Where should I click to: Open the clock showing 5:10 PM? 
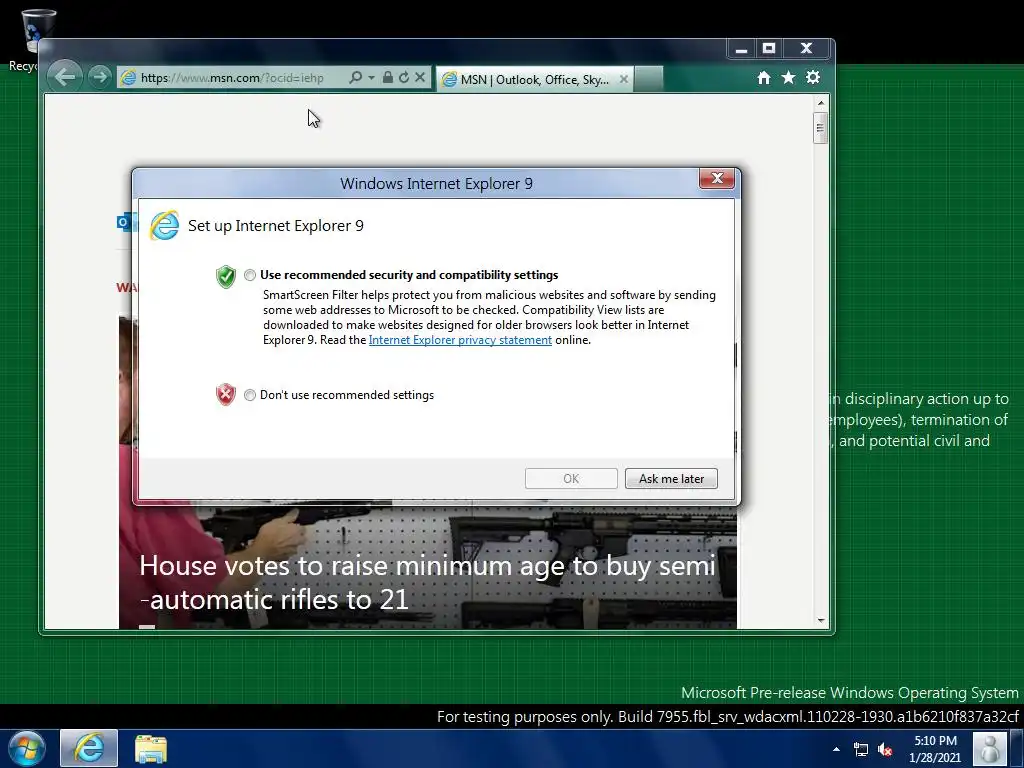pyautogui.click(x=935, y=749)
